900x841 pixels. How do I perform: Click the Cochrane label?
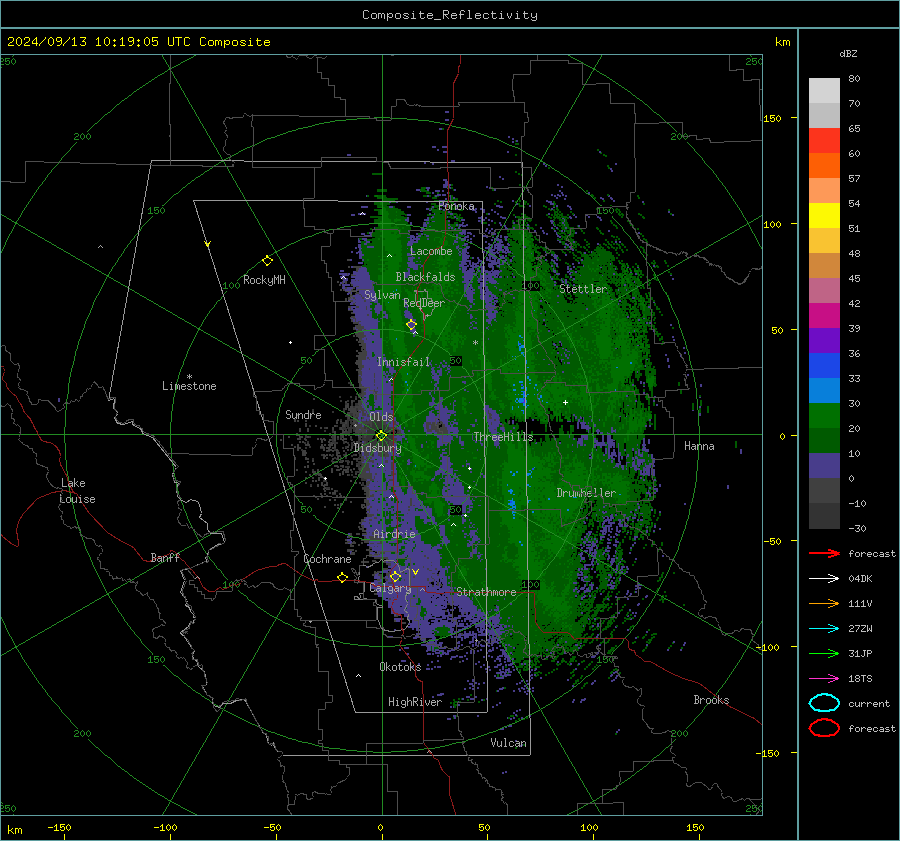coord(327,559)
